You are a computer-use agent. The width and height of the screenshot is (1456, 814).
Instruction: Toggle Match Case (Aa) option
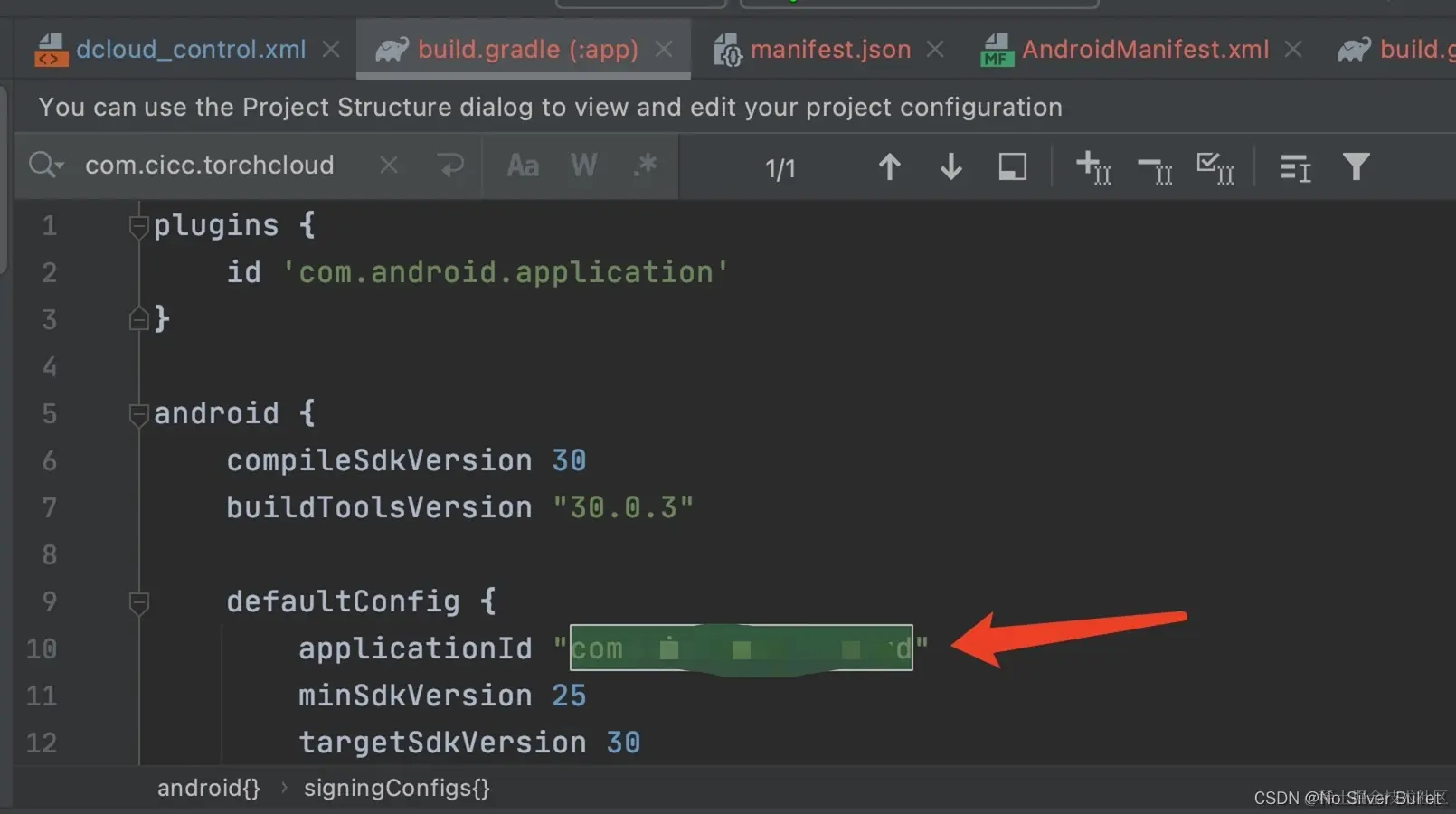click(x=523, y=166)
